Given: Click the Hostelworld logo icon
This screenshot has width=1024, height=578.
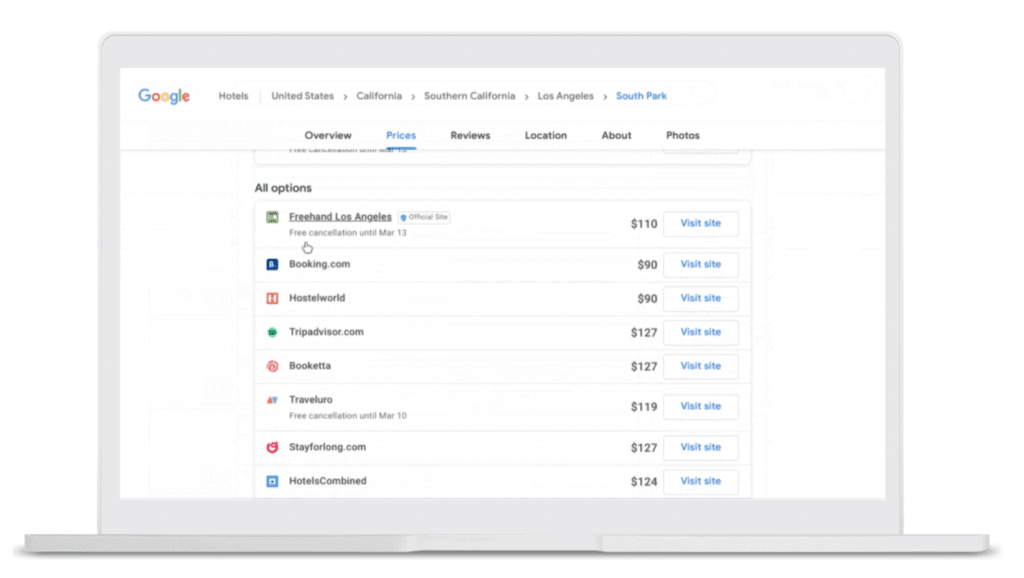Looking at the screenshot, I should click(x=272, y=298).
